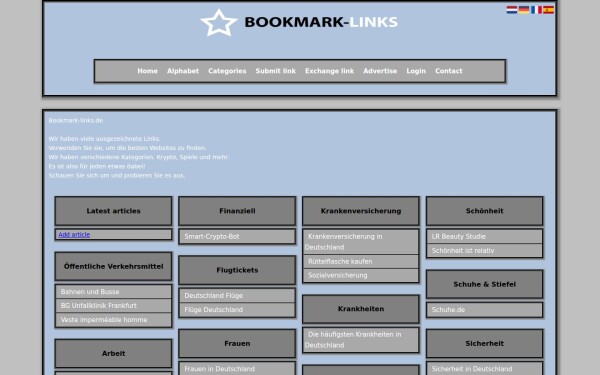Click the Bookmark-links.de intro text
600x375 pixels.
[x=76, y=120]
